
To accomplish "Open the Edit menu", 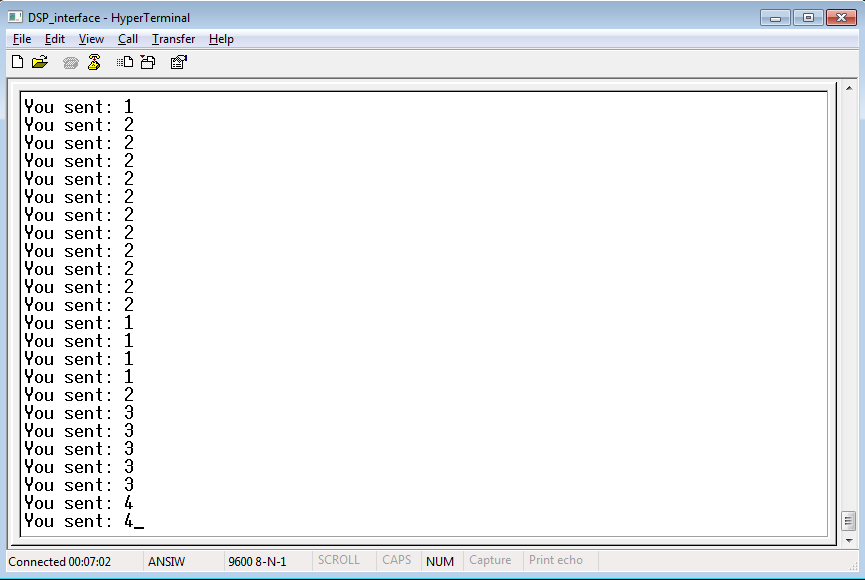I will tap(55, 39).
